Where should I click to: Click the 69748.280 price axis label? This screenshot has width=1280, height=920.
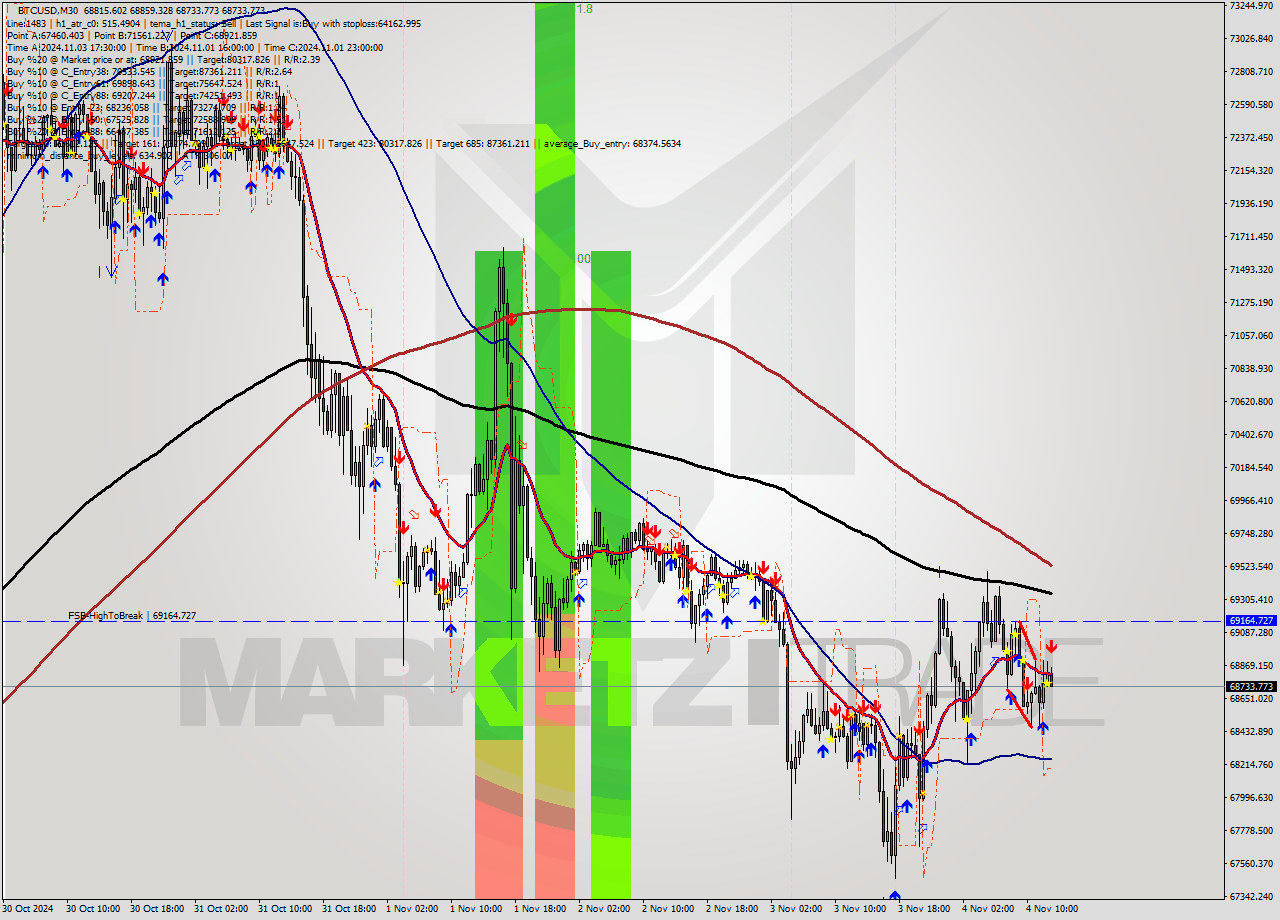click(x=1252, y=533)
